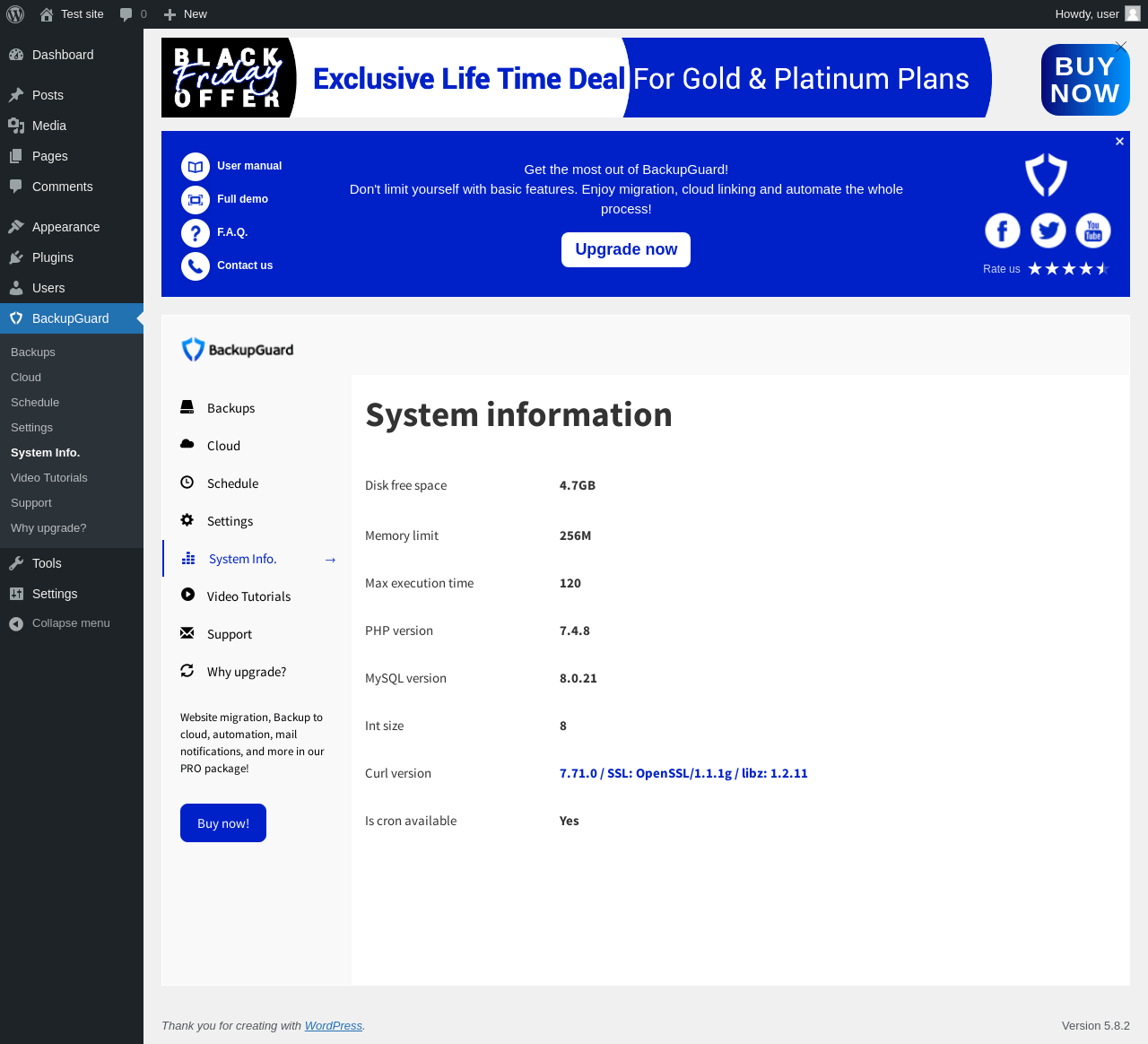Open the User manual link
The image size is (1148, 1044).
(249, 166)
